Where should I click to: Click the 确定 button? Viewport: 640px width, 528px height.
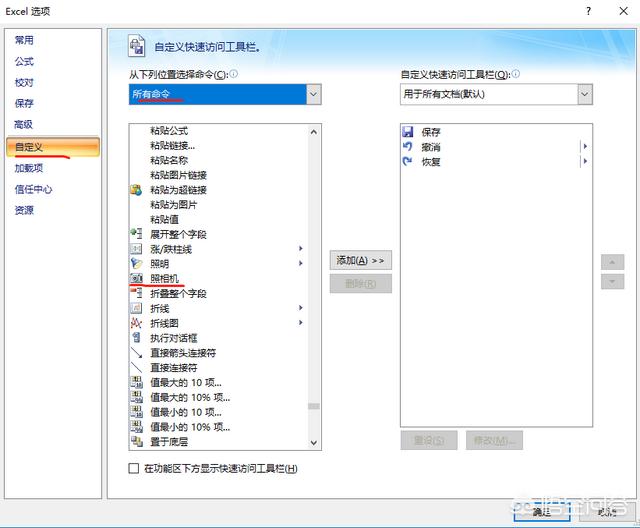(542, 512)
